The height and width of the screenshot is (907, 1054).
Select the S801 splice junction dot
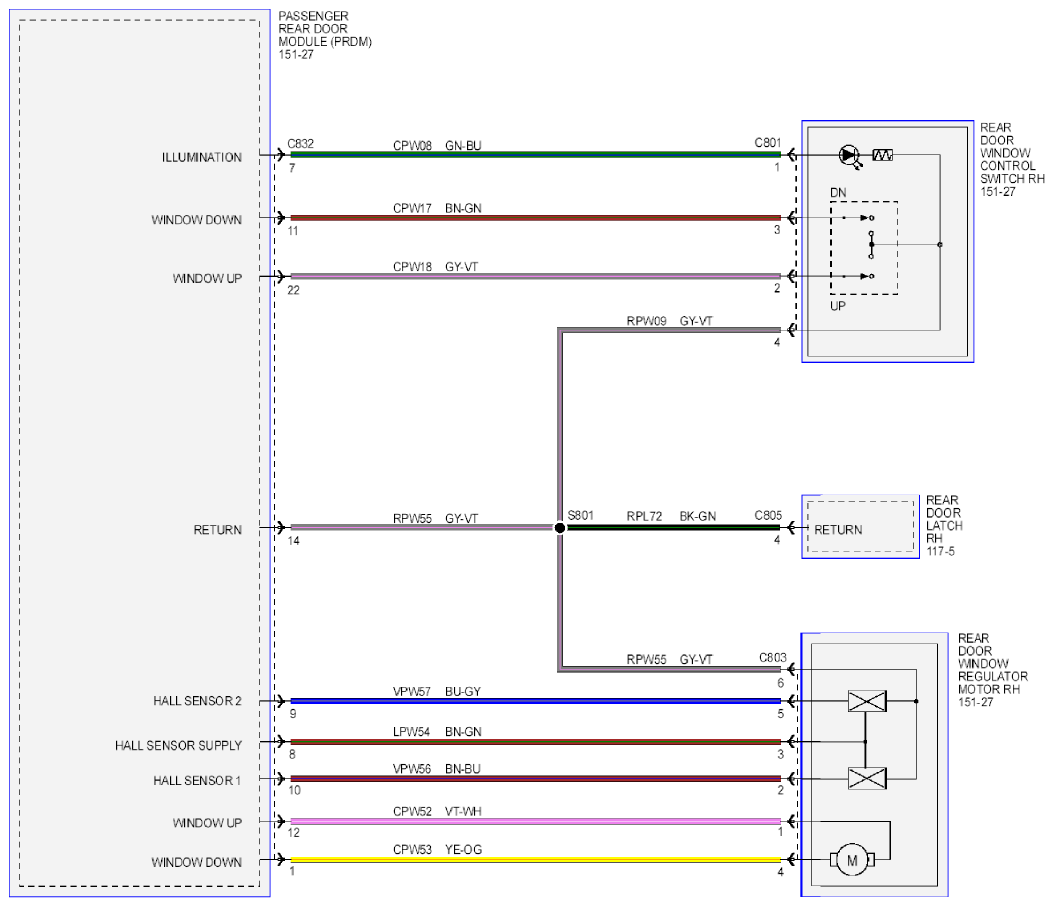point(560,528)
